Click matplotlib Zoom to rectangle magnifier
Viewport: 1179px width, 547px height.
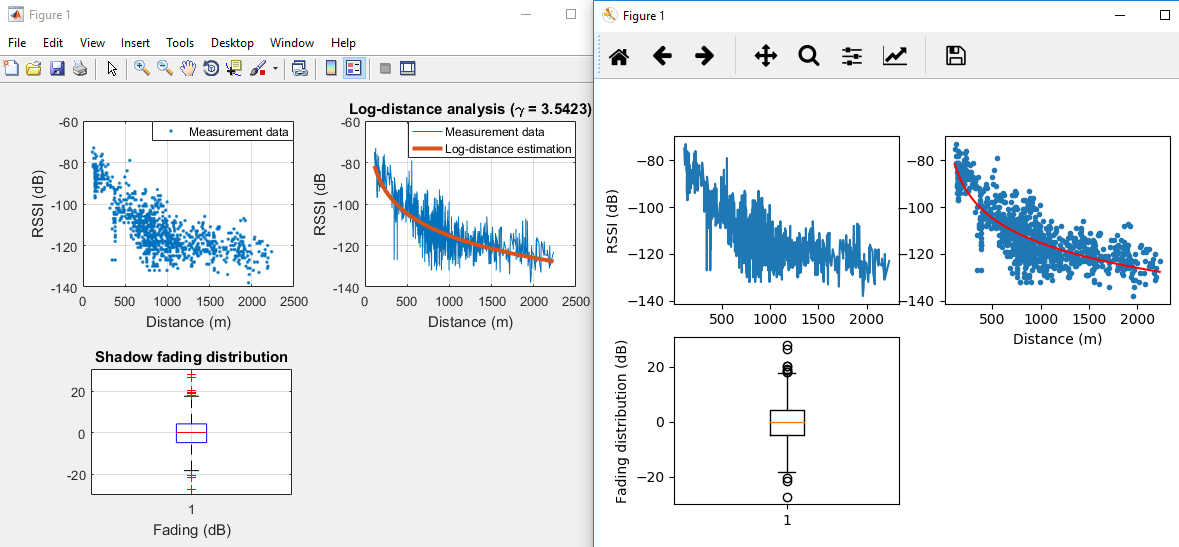pos(808,56)
